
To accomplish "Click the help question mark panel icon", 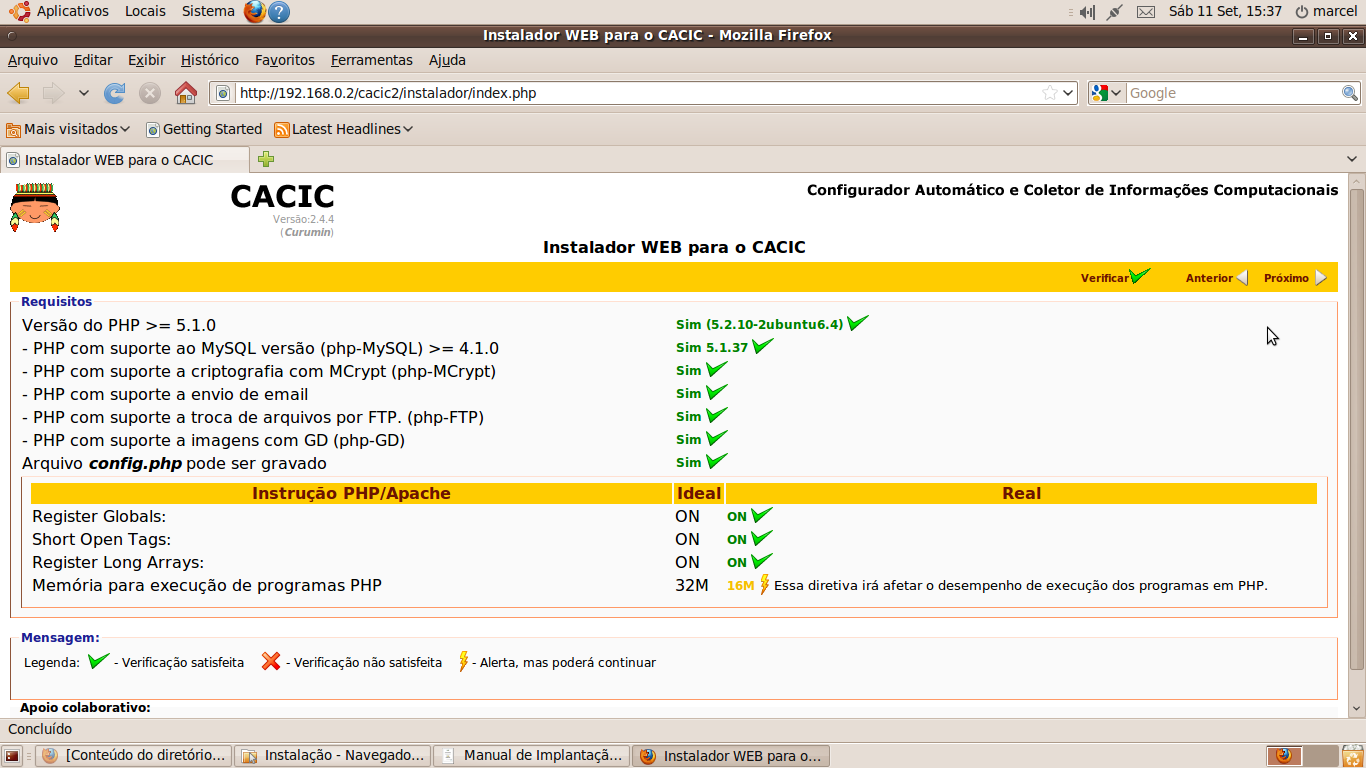I will [279, 12].
